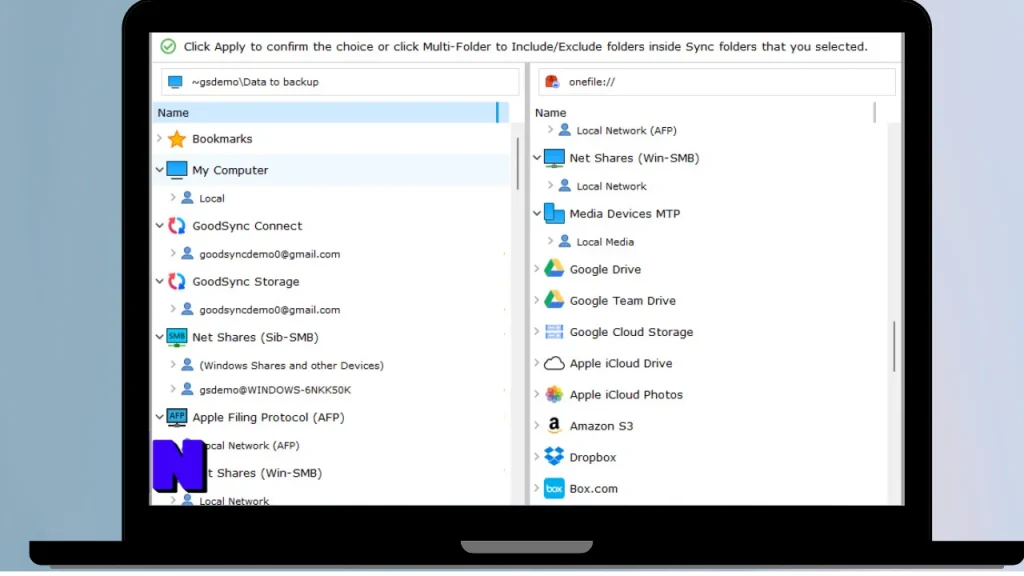The height and width of the screenshot is (576, 1024).
Task: Expand the Apple iCloud Photos node
Action: coord(537,394)
